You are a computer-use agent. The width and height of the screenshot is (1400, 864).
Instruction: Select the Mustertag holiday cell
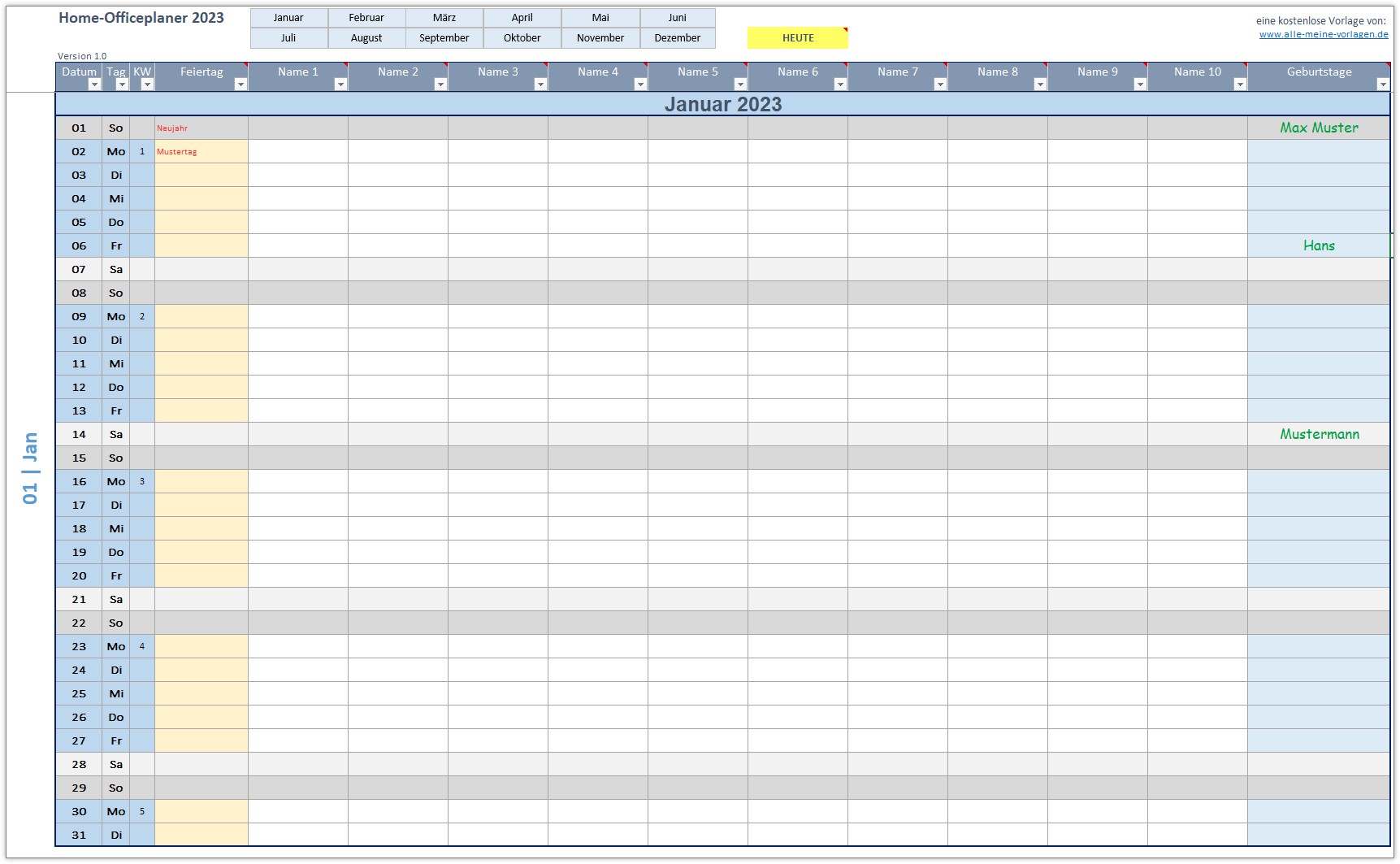pyautogui.click(x=201, y=152)
